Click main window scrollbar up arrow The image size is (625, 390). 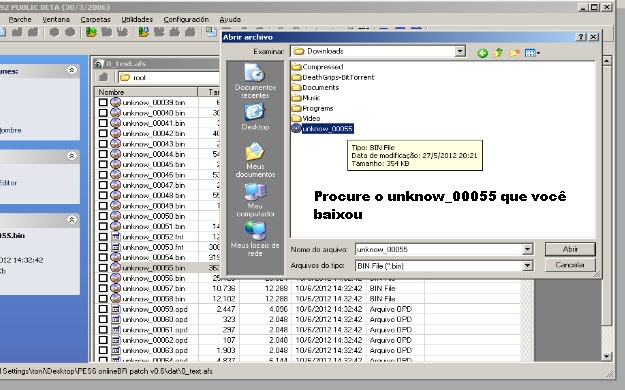pos(607,61)
